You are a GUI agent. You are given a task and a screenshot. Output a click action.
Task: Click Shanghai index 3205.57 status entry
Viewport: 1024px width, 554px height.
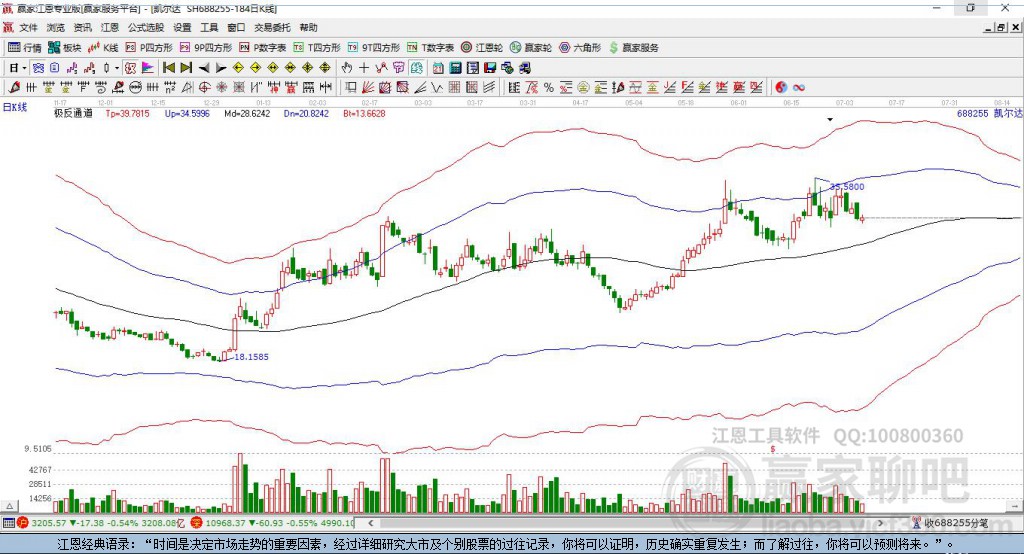tap(102, 523)
